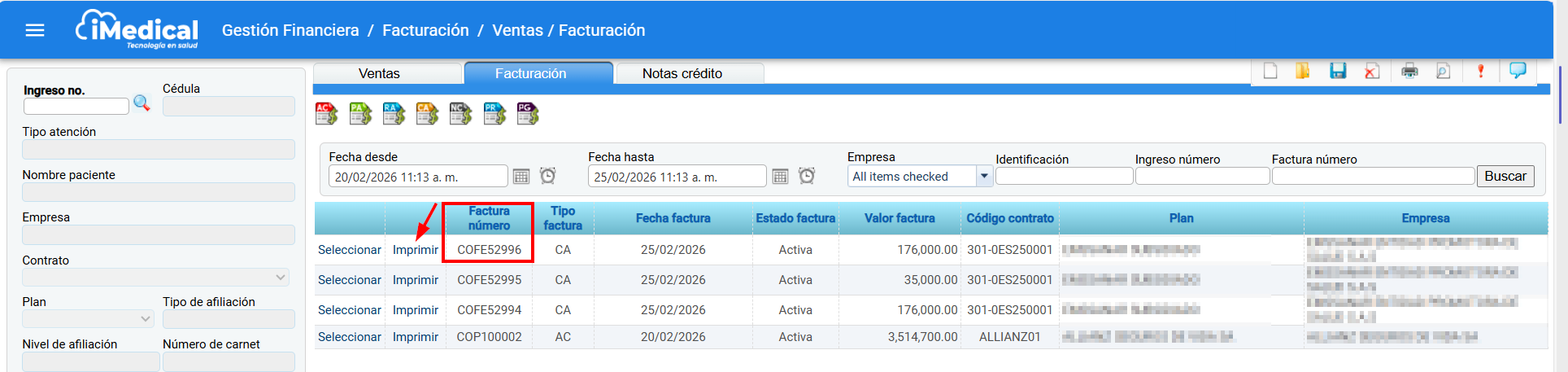Expand the Empresa filter dropdown
Viewport: 1568px width, 372px height.
coord(984,177)
